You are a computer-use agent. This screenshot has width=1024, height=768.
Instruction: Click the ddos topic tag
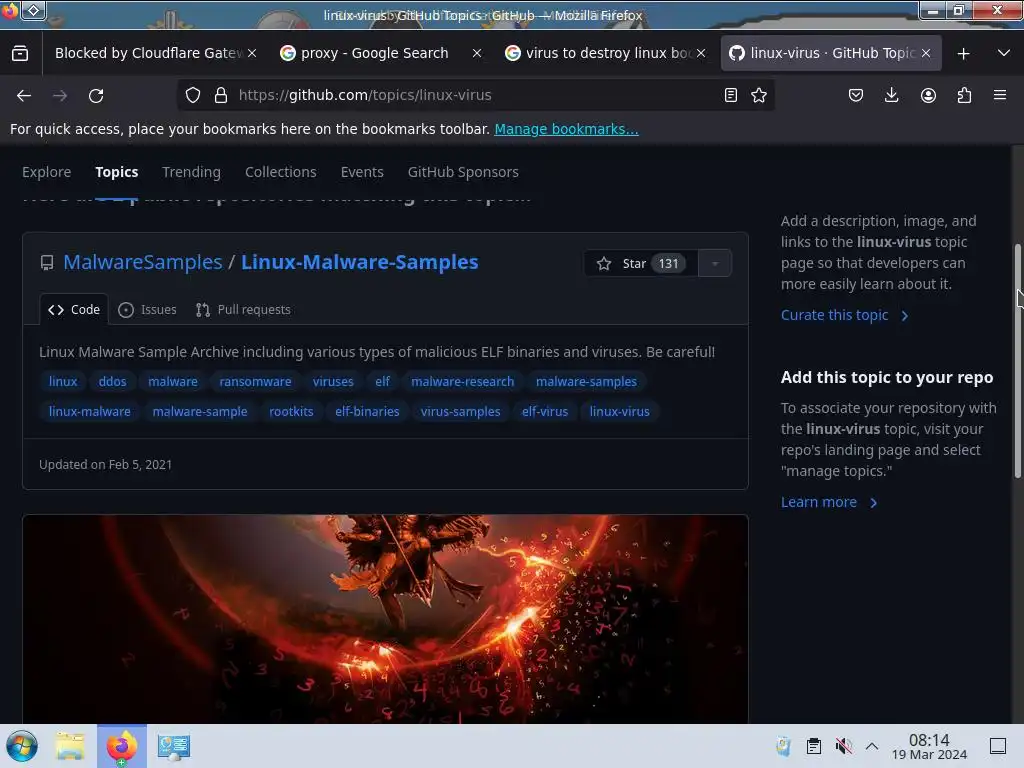coord(112,381)
